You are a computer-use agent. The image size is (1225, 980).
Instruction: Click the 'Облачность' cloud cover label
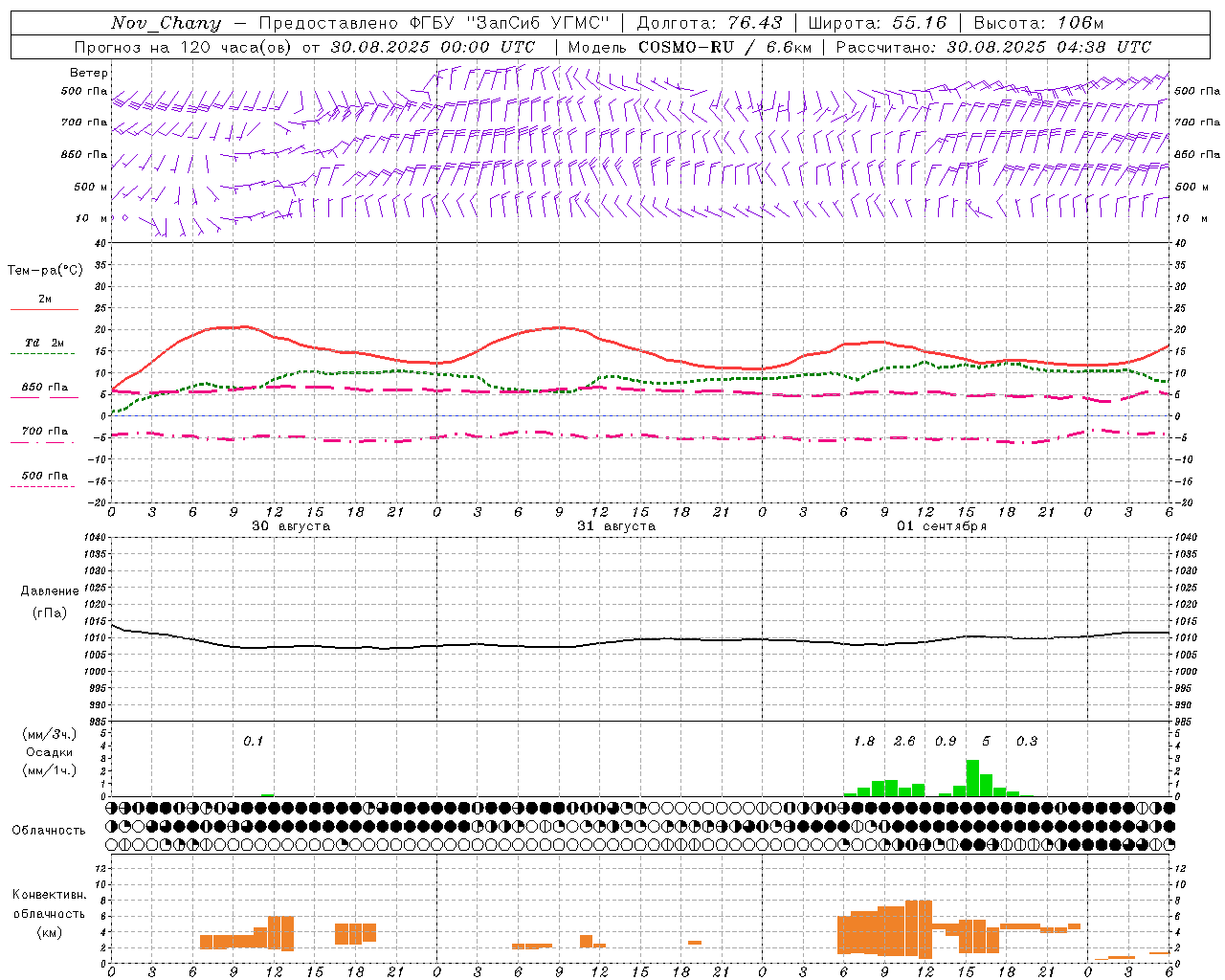[49, 831]
